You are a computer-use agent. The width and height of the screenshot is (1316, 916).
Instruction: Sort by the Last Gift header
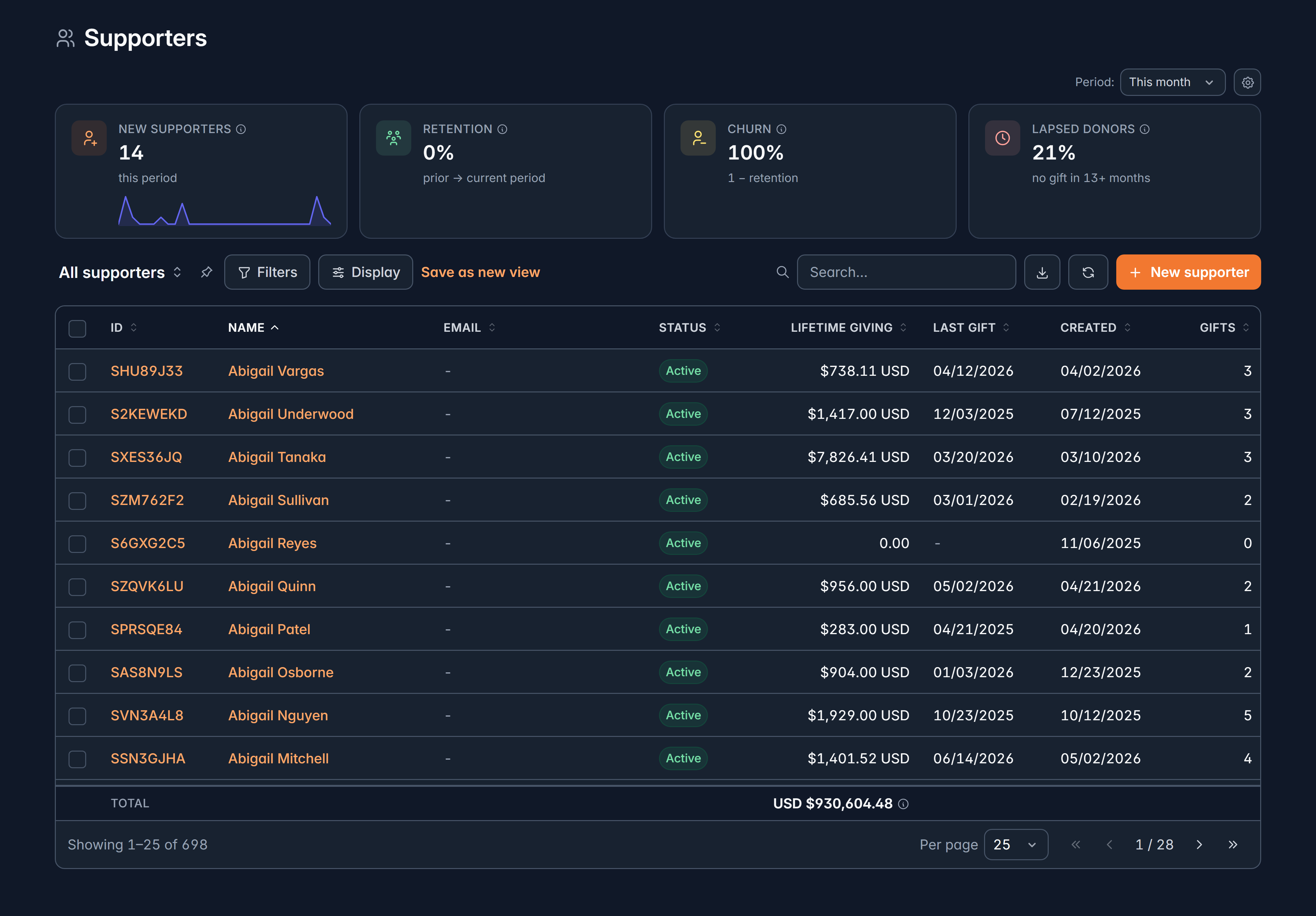pyautogui.click(x=971, y=328)
